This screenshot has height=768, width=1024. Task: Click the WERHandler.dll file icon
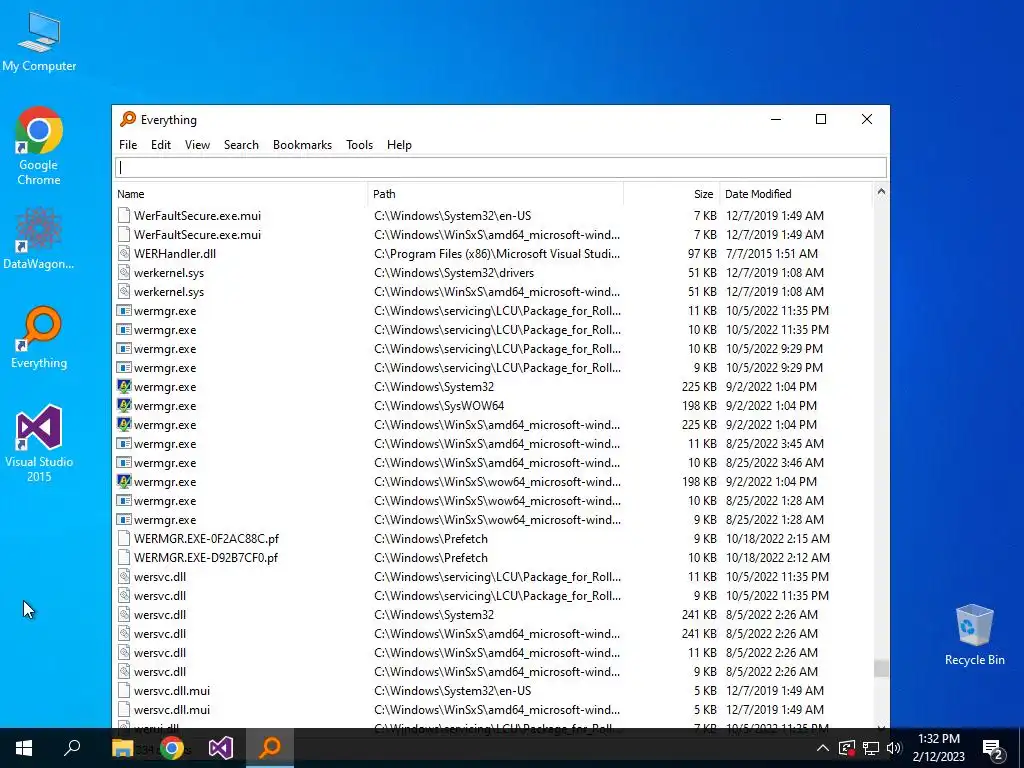tap(124, 253)
